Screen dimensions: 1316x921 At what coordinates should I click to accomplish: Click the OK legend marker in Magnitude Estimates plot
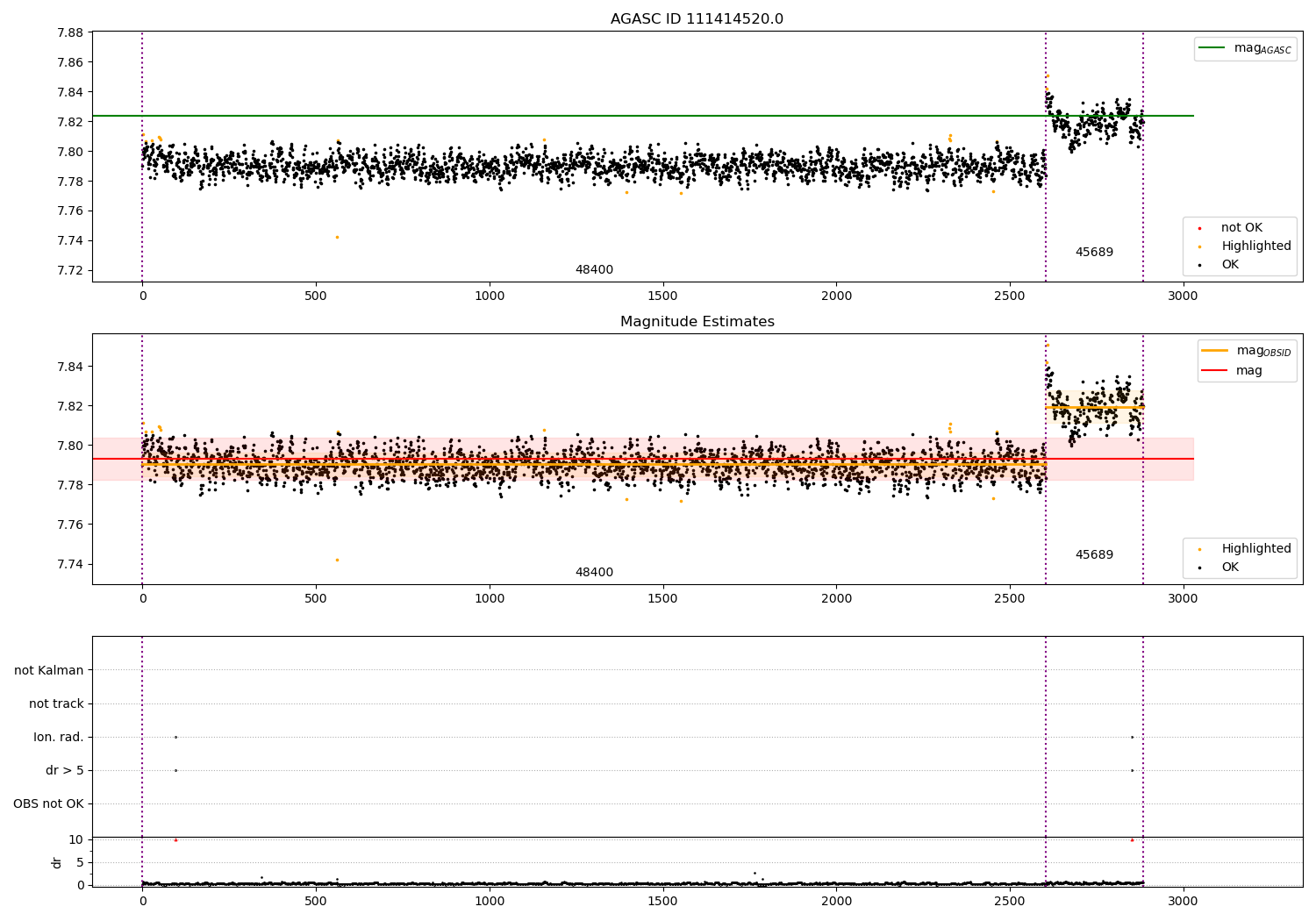(1199, 568)
